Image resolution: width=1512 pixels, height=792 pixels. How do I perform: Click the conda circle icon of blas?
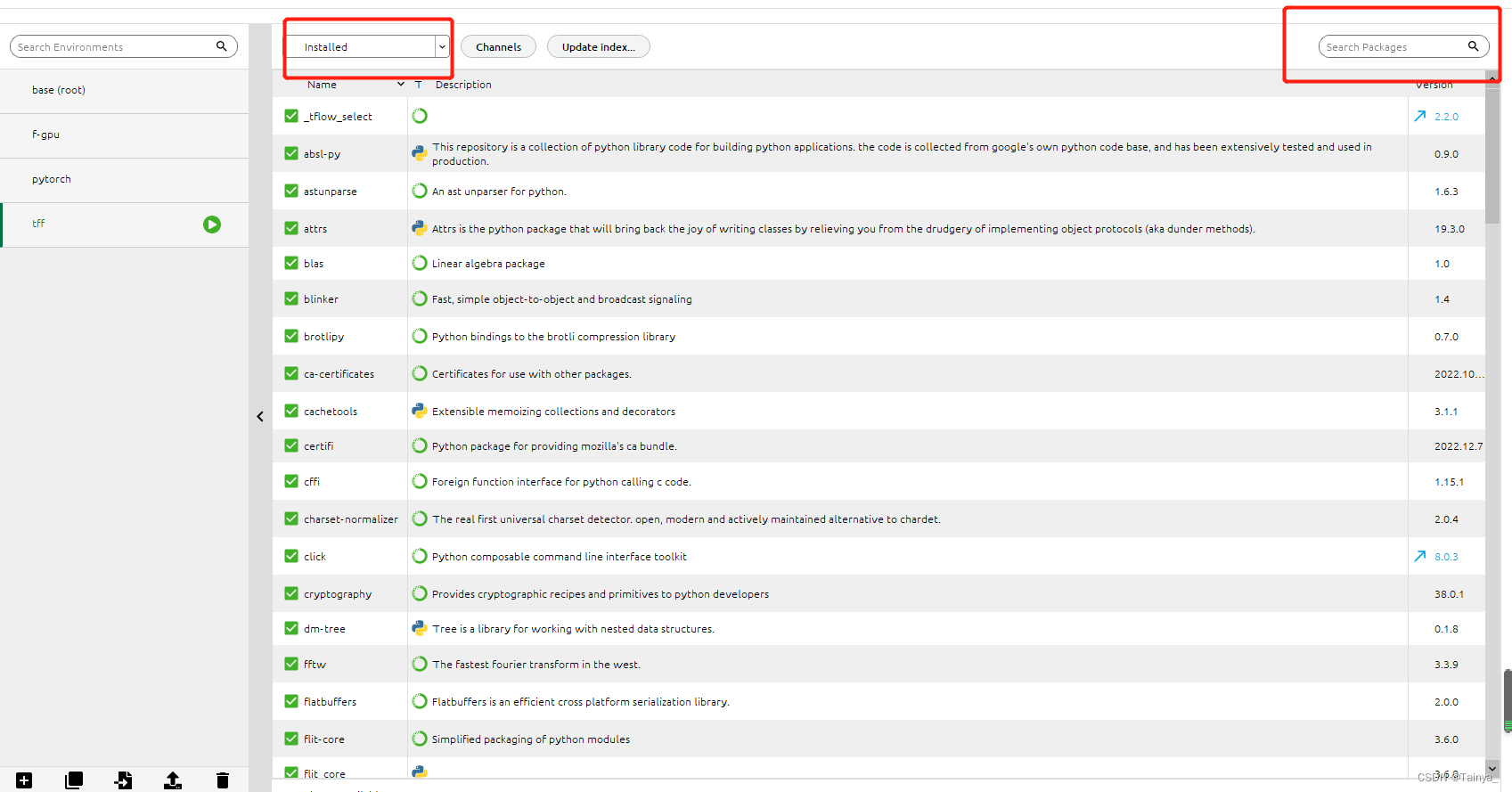(420, 263)
